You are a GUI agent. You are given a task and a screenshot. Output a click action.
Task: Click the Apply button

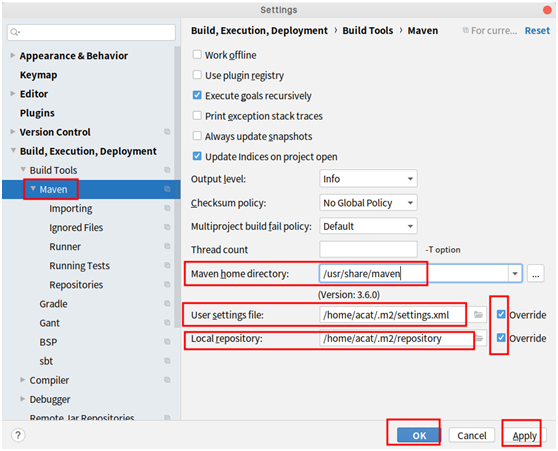525,435
